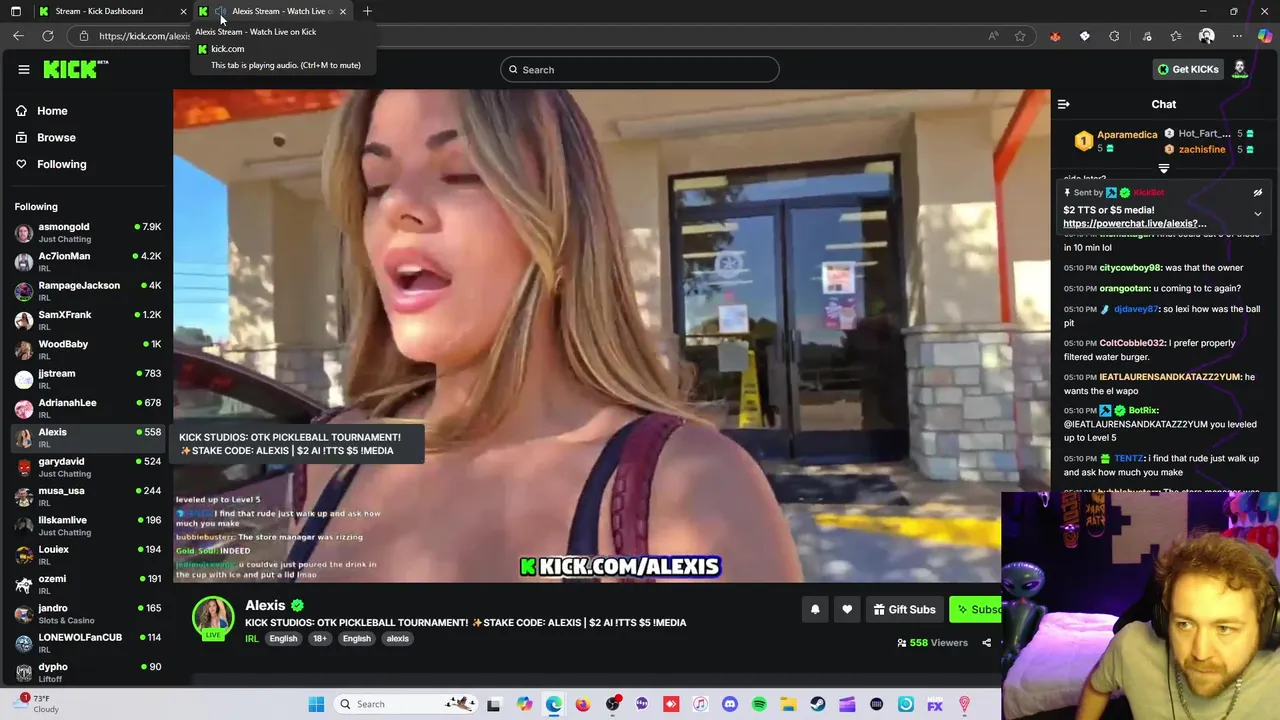Open dypho's channel in the sidebar
1280x720 pixels.
tap(87, 672)
